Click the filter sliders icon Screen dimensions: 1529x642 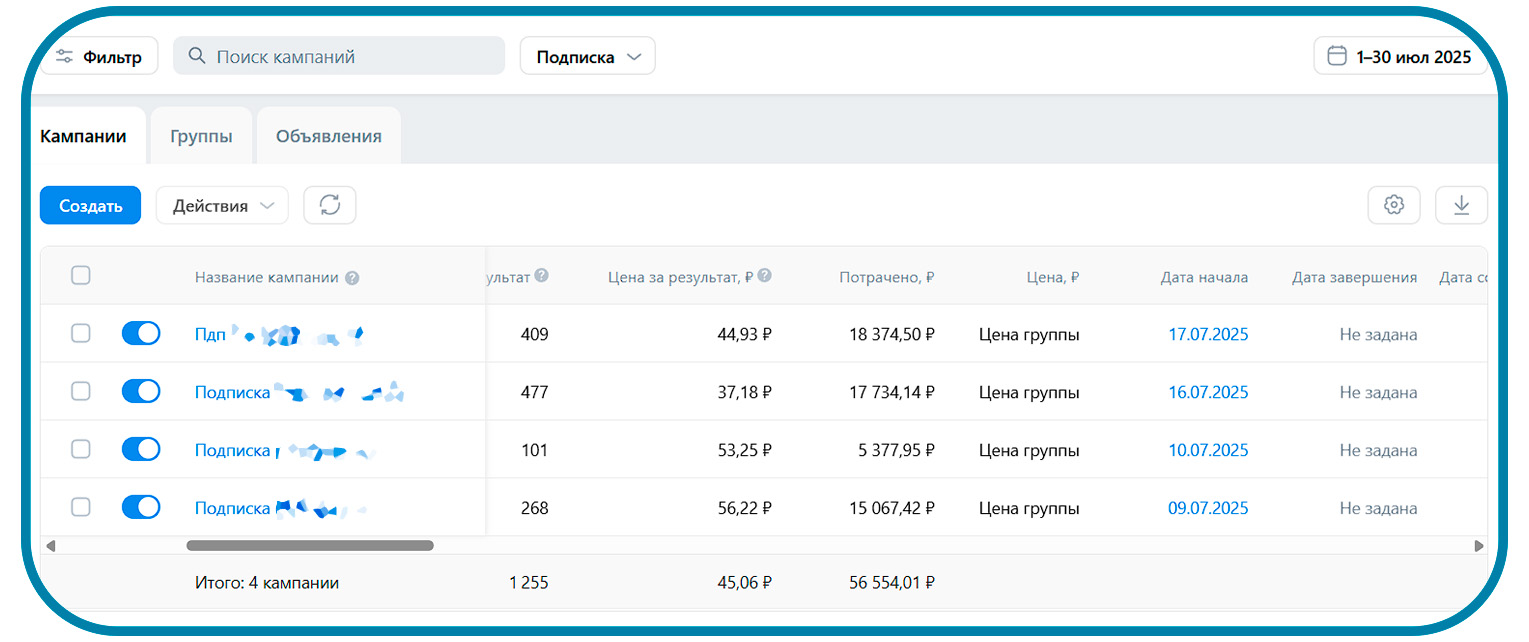click(65, 57)
